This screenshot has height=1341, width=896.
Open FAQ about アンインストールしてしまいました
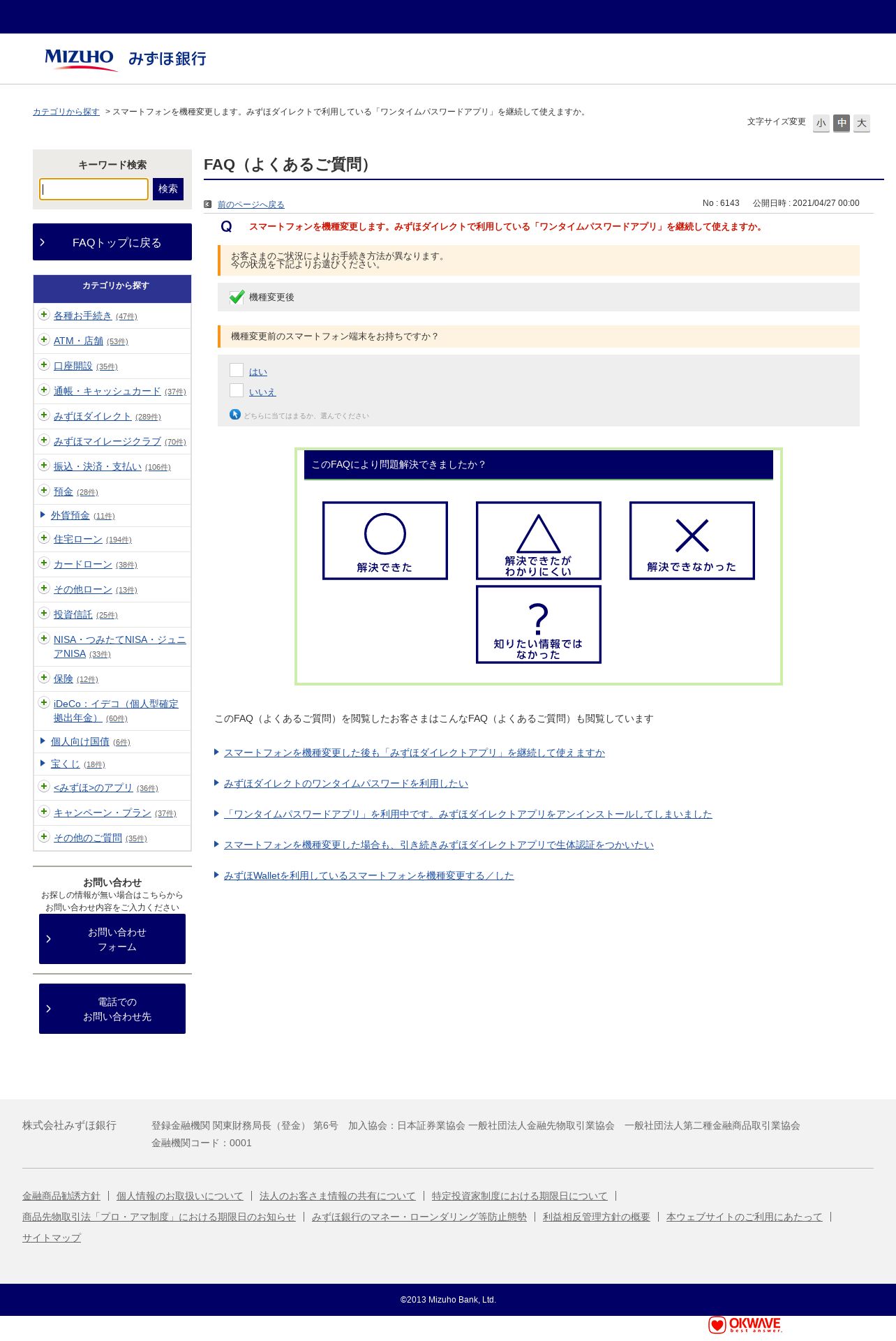[468, 814]
